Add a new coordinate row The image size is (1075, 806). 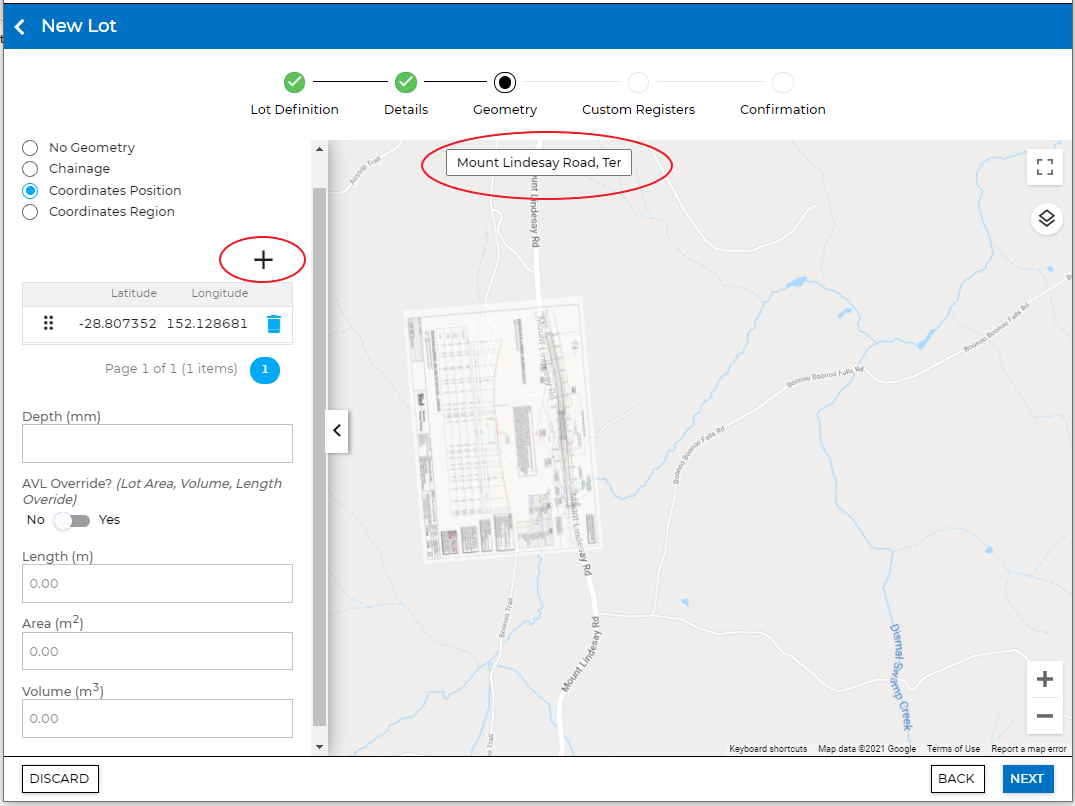tap(262, 259)
